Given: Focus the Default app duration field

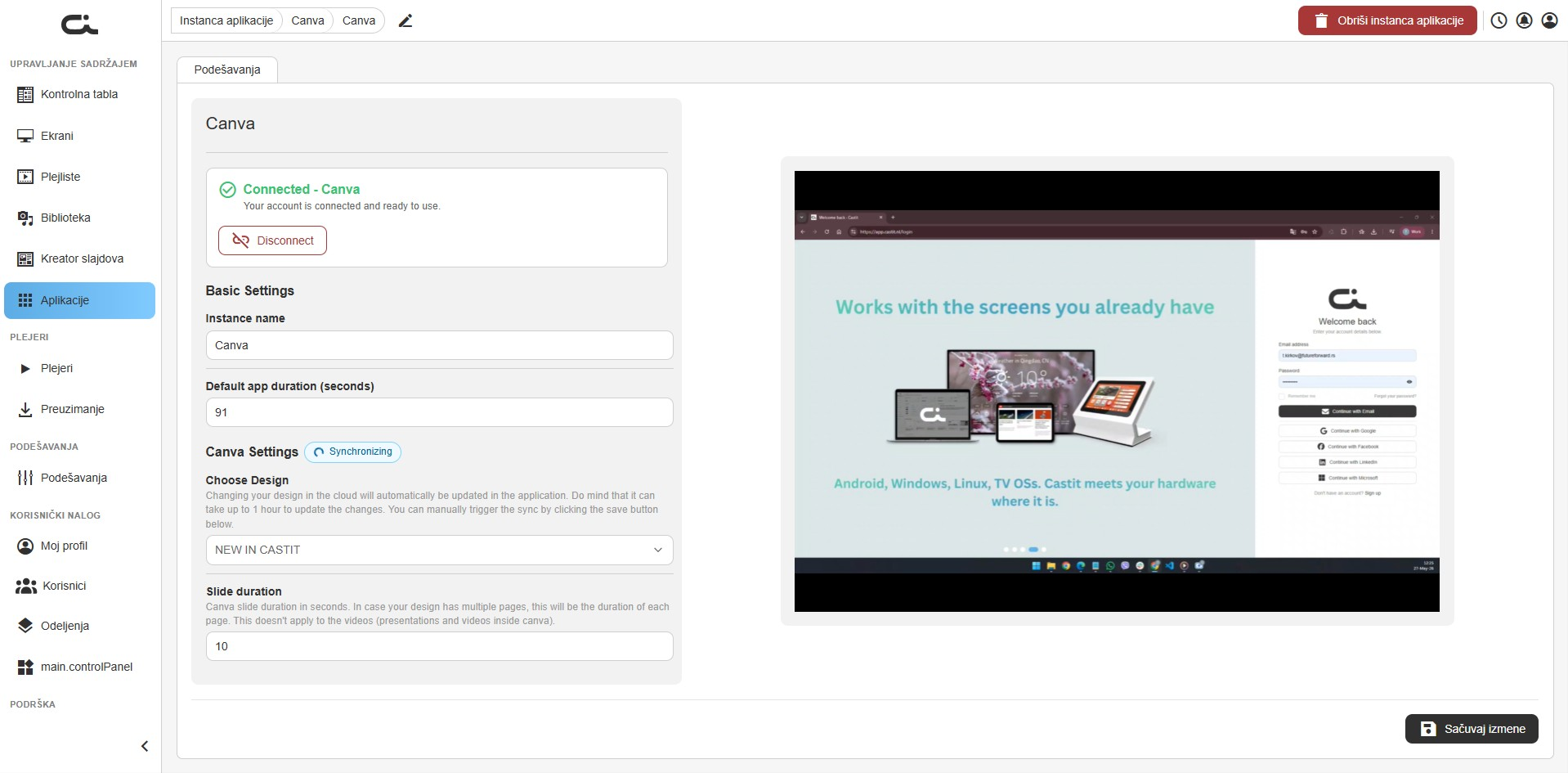Looking at the screenshot, I should (439, 412).
